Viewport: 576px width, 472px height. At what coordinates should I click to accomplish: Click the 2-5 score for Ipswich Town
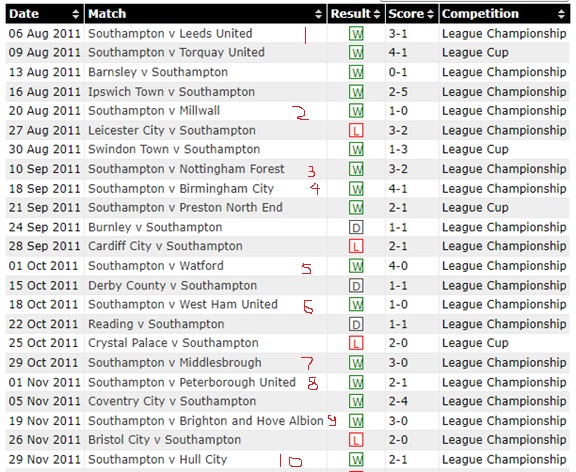tap(398, 92)
